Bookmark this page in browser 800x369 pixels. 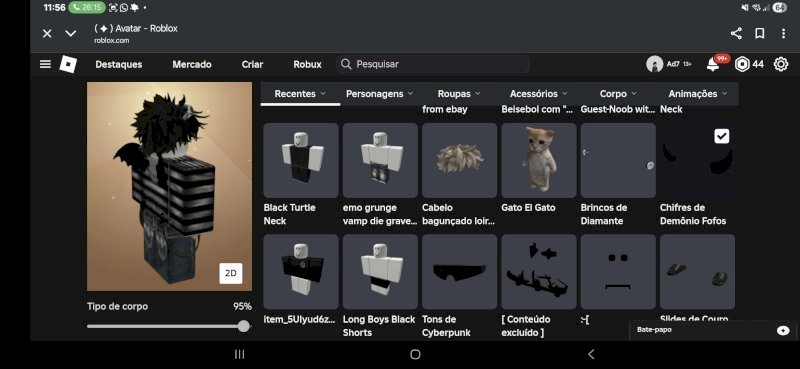click(x=760, y=34)
